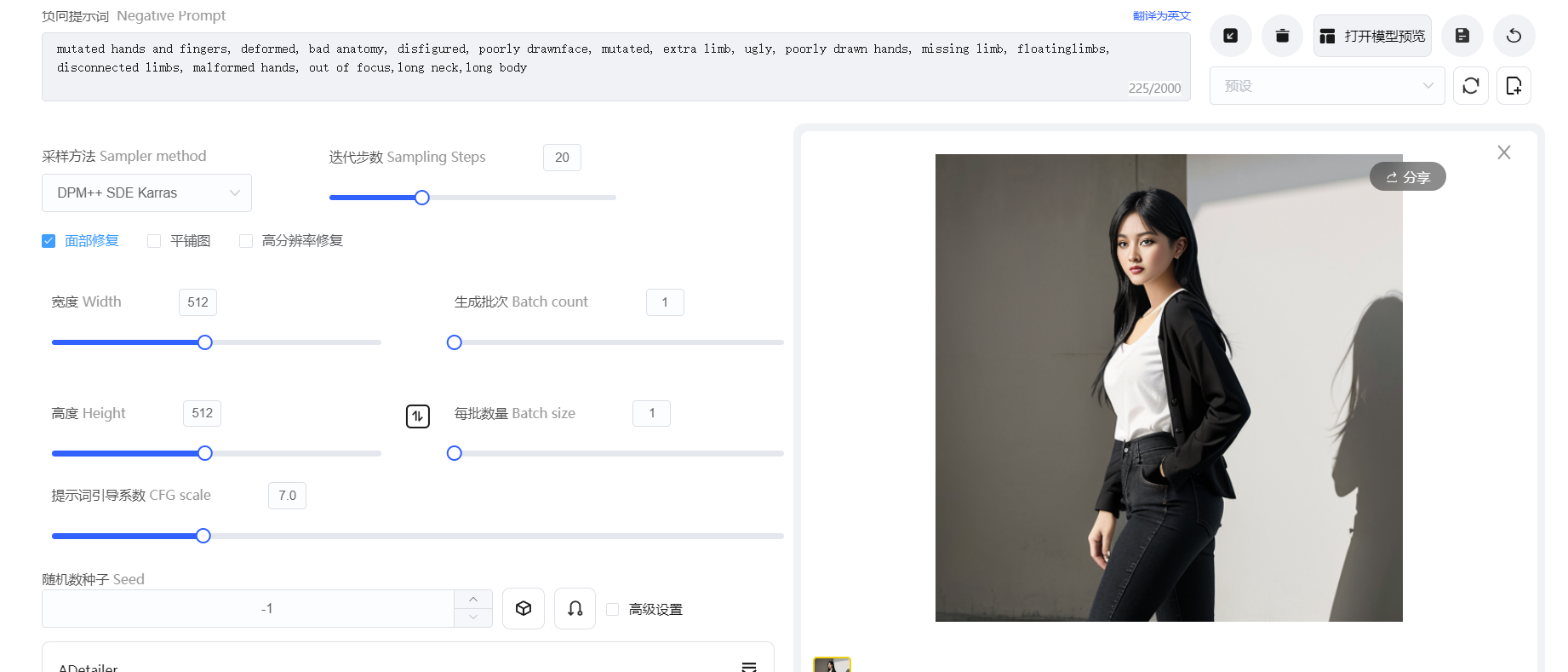Image resolution: width=1568 pixels, height=672 pixels.
Task: Click the Width slider handle
Action: 205,342
